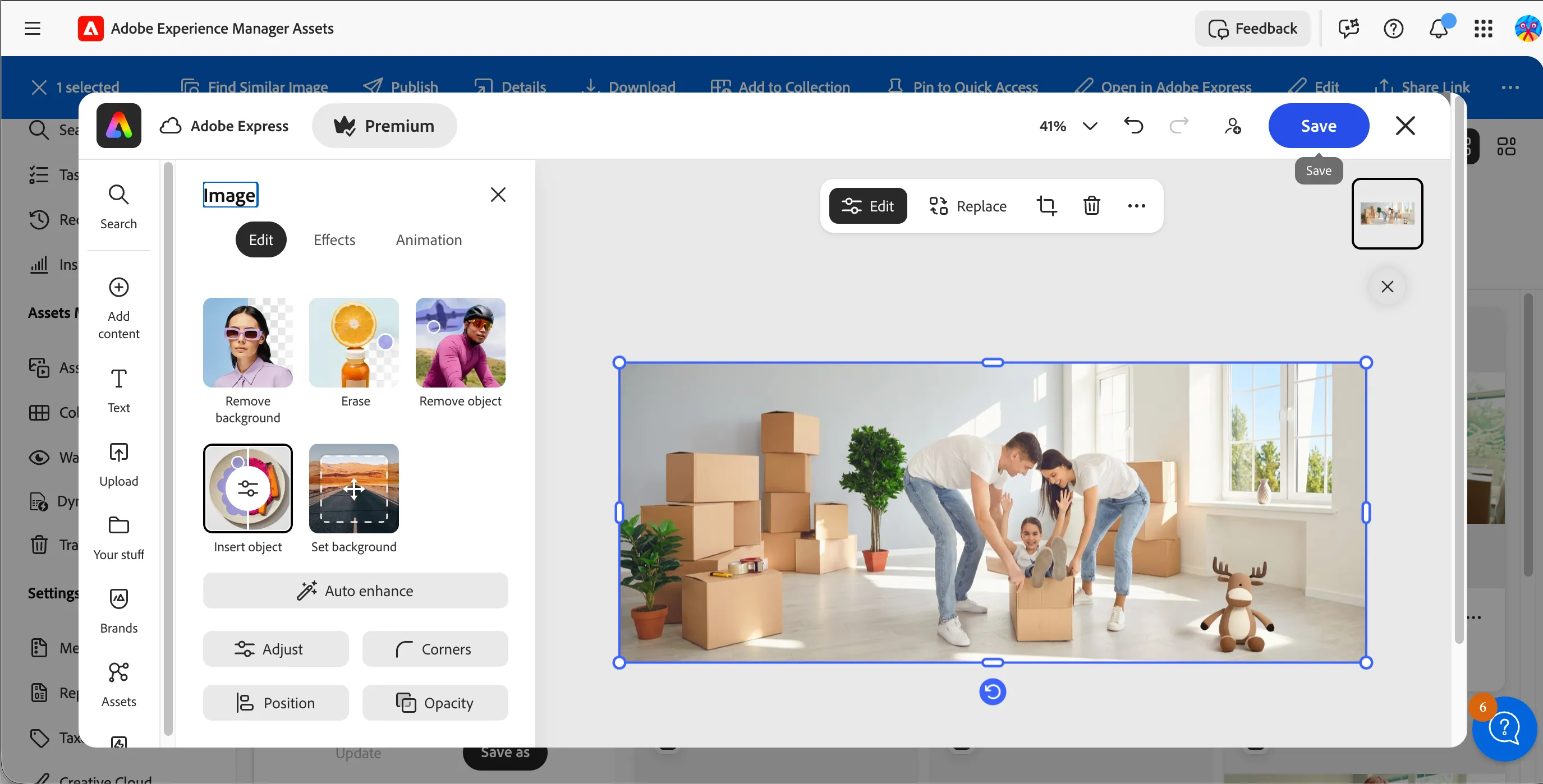Close the Image panel with X

coord(498,195)
